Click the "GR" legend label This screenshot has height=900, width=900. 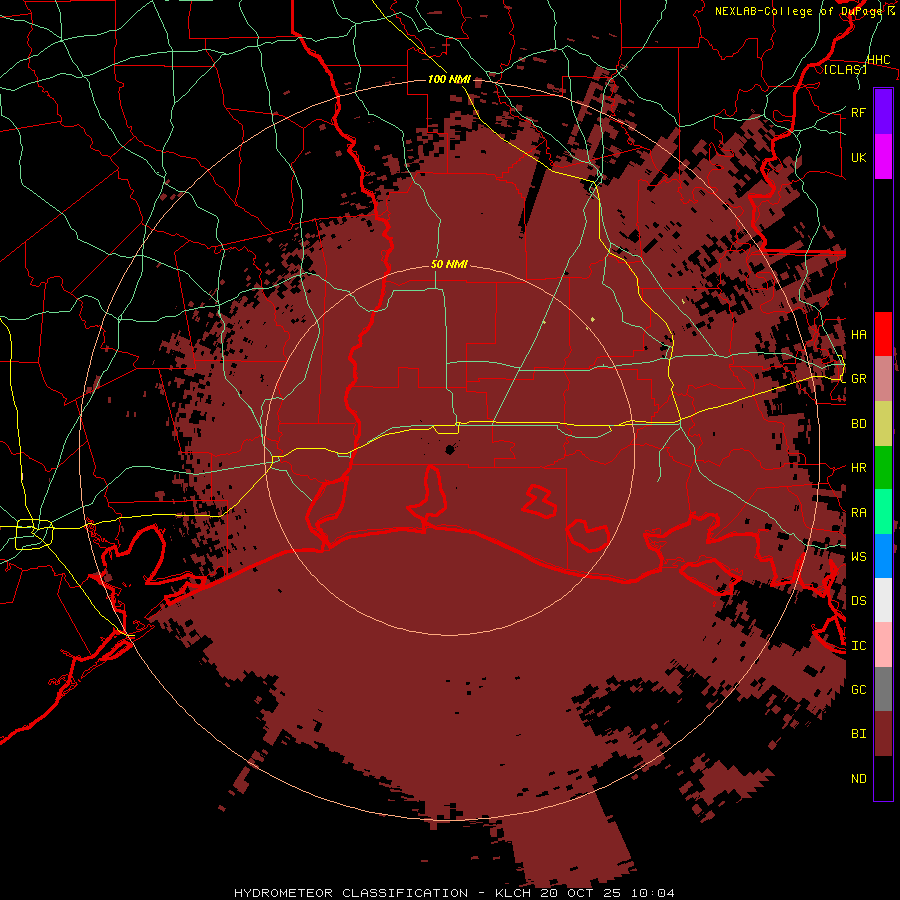coord(858,379)
